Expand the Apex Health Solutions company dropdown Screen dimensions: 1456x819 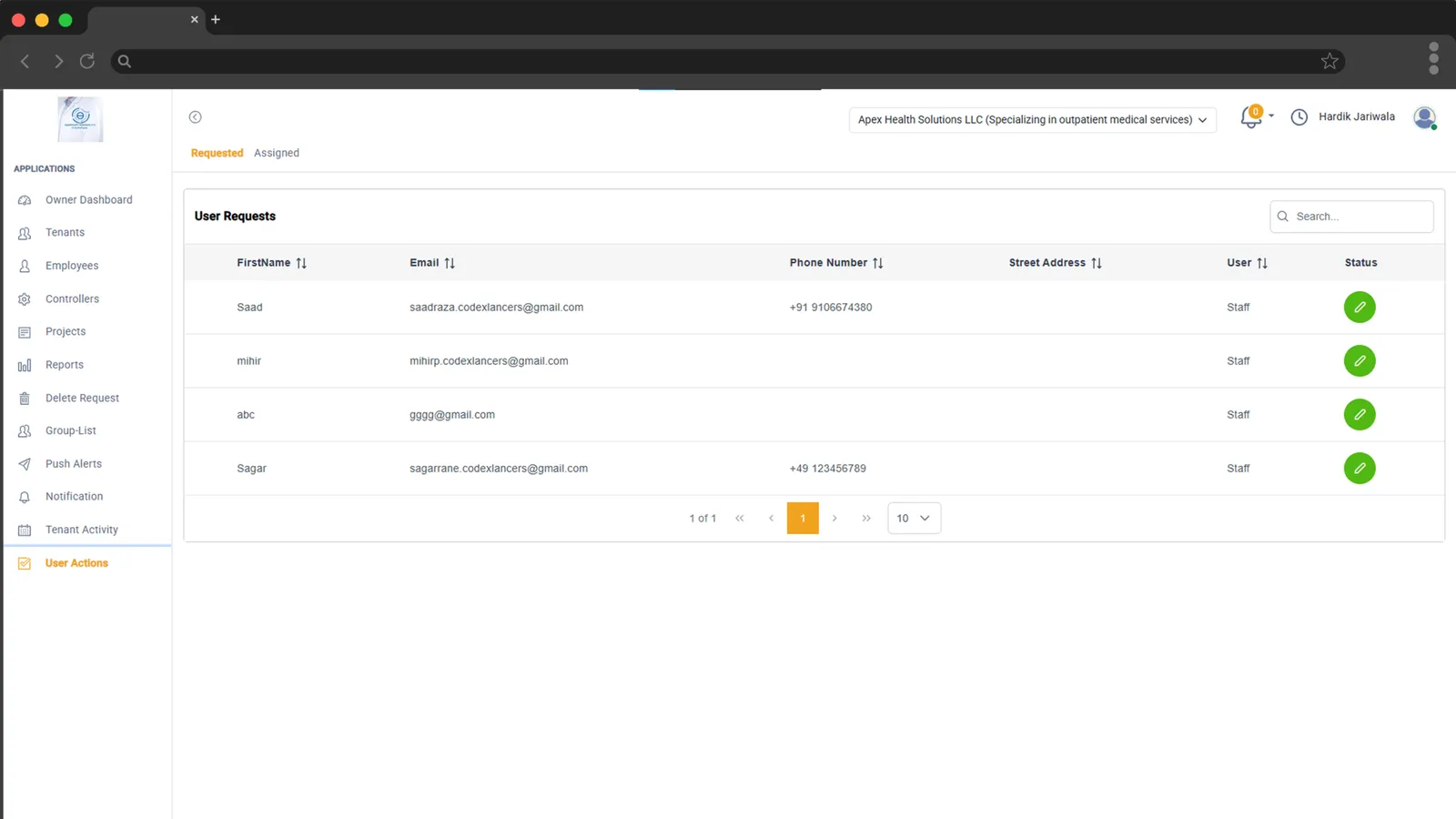pos(1033,120)
